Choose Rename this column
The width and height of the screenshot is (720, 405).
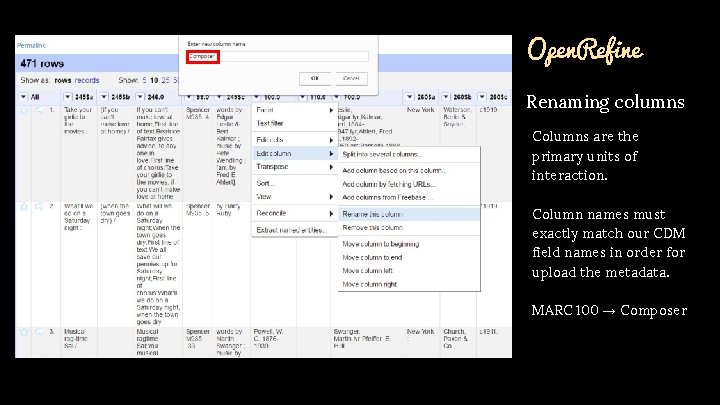point(409,214)
